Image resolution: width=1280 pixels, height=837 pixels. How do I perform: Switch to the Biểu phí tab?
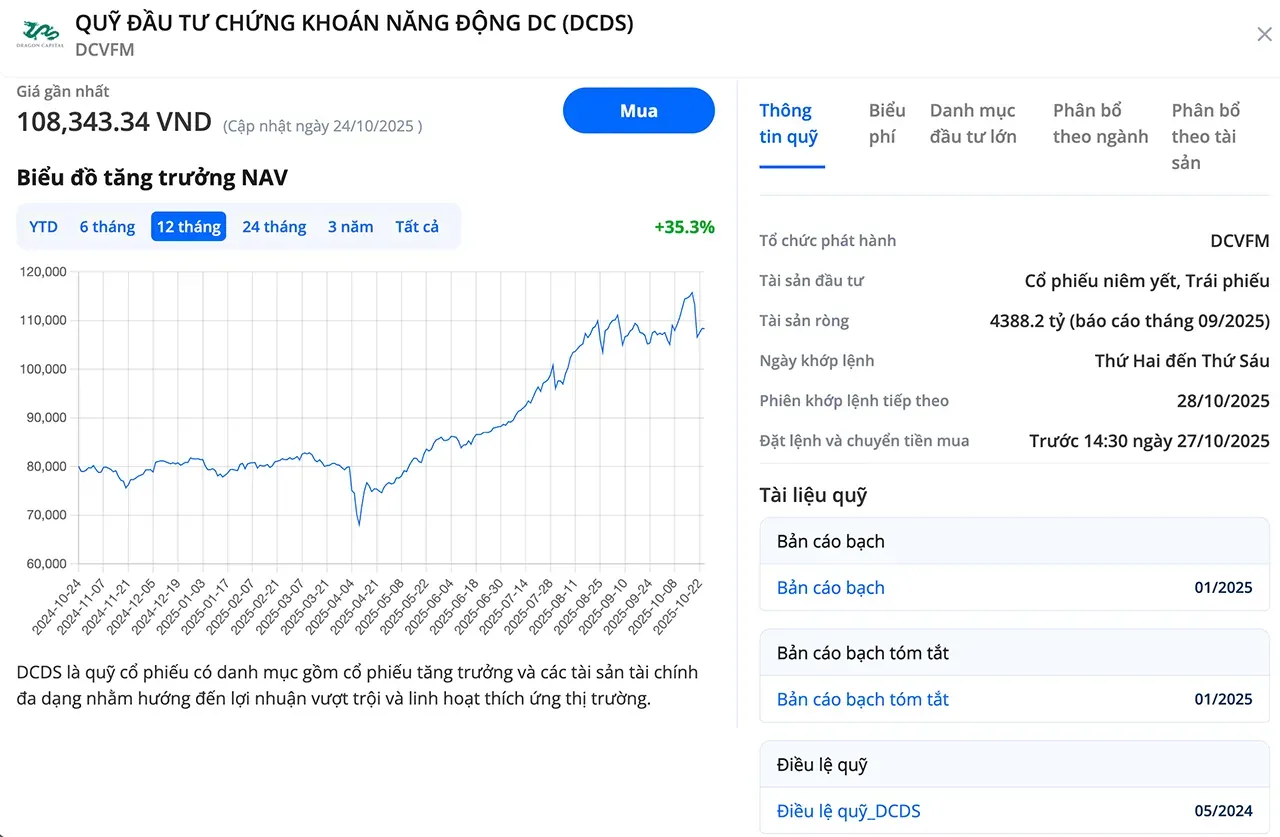[886, 123]
